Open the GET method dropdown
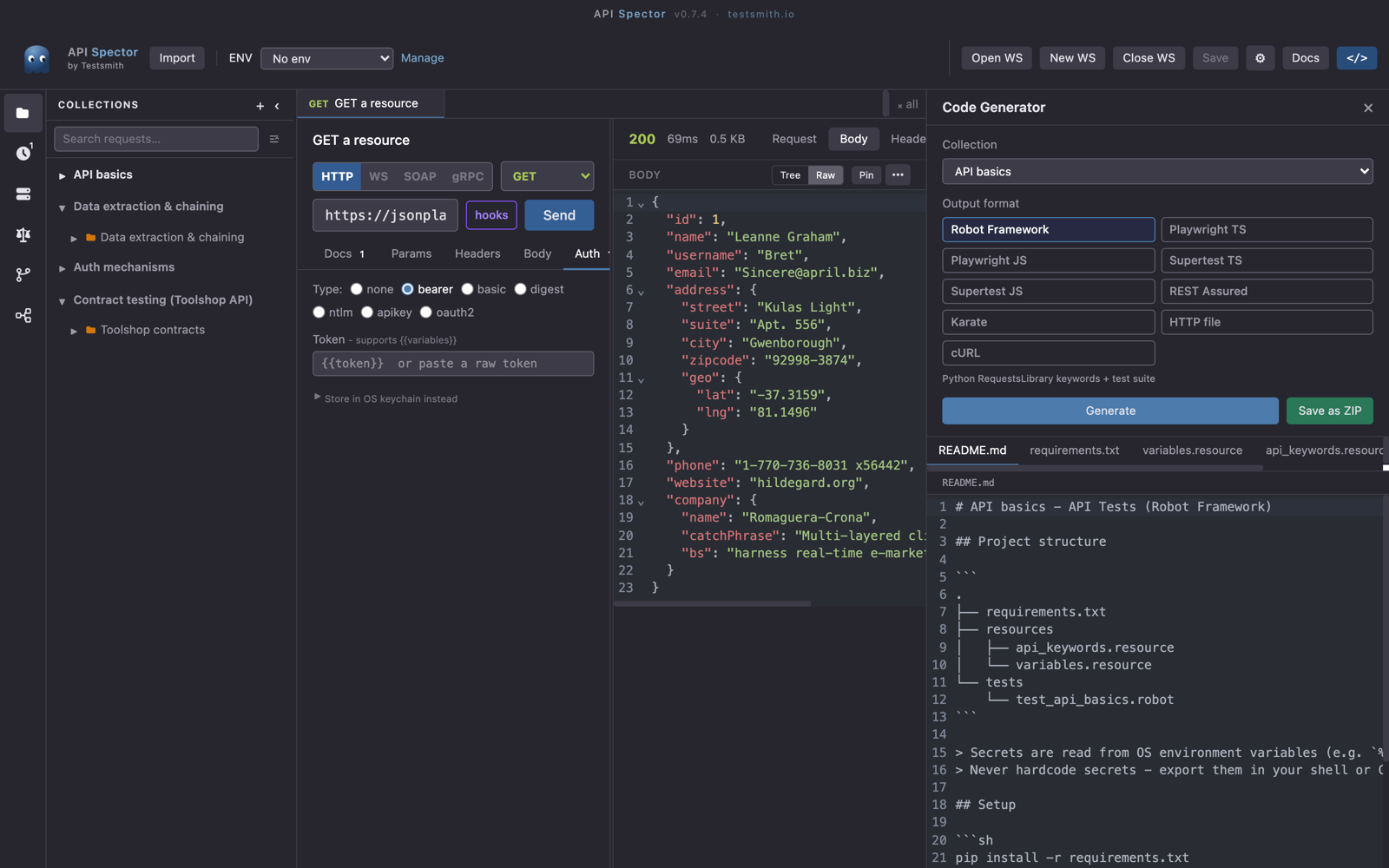The image size is (1389, 868). pos(547,176)
